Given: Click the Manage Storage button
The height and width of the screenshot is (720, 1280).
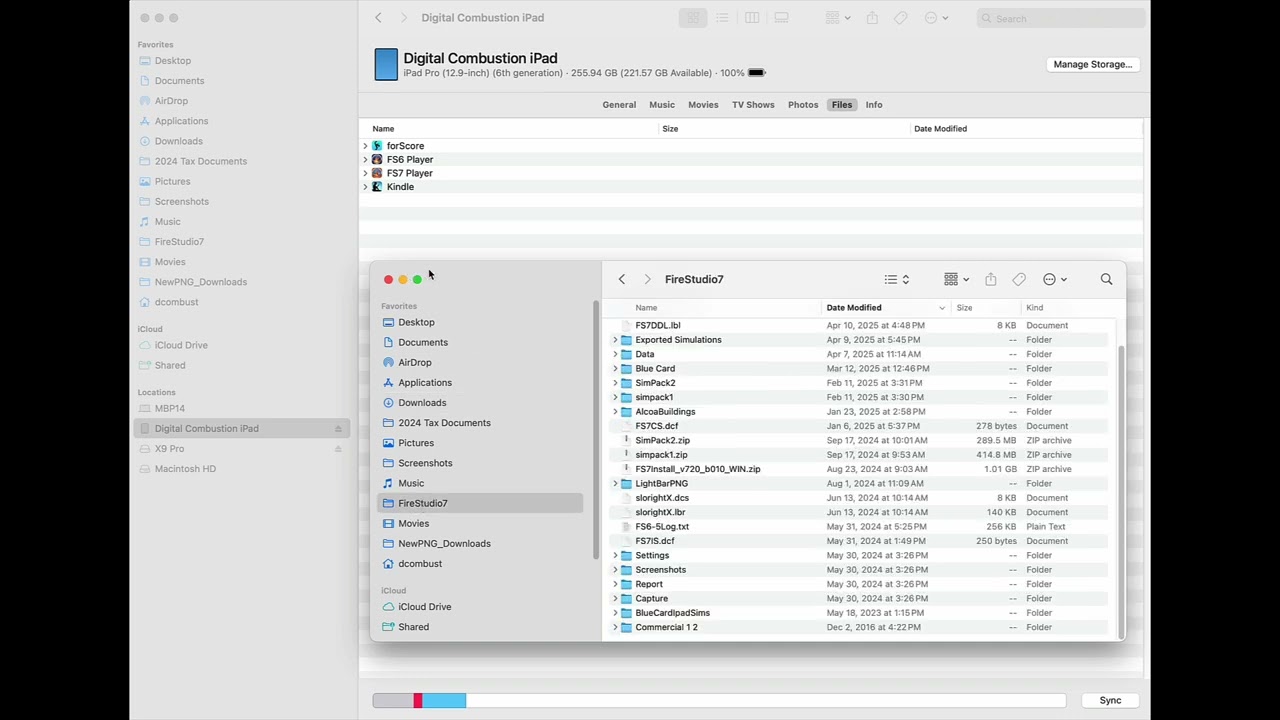Looking at the screenshot, I should tap(1093, 64).
